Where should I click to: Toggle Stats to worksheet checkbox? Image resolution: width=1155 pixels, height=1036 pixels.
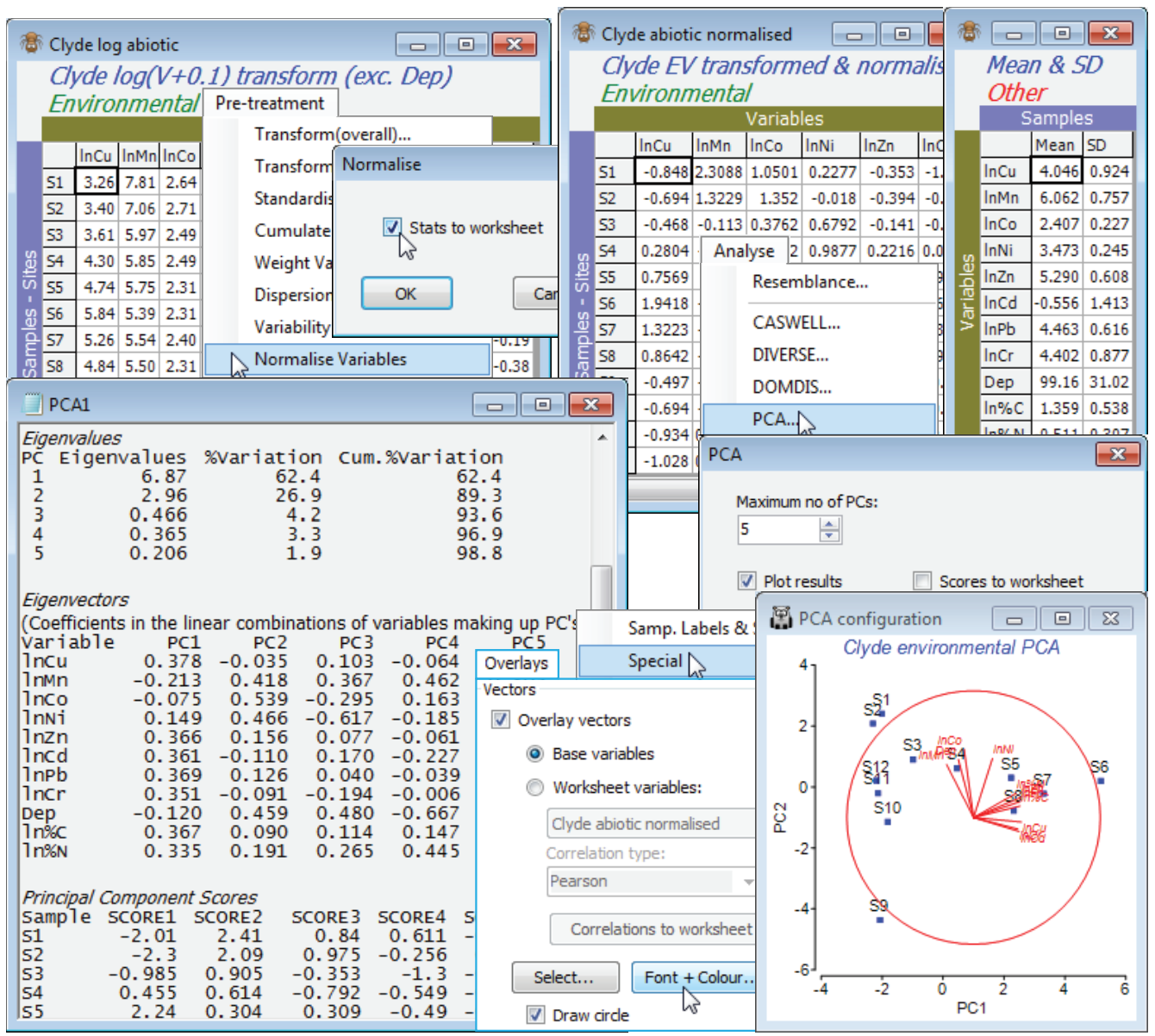pos(392,228)
